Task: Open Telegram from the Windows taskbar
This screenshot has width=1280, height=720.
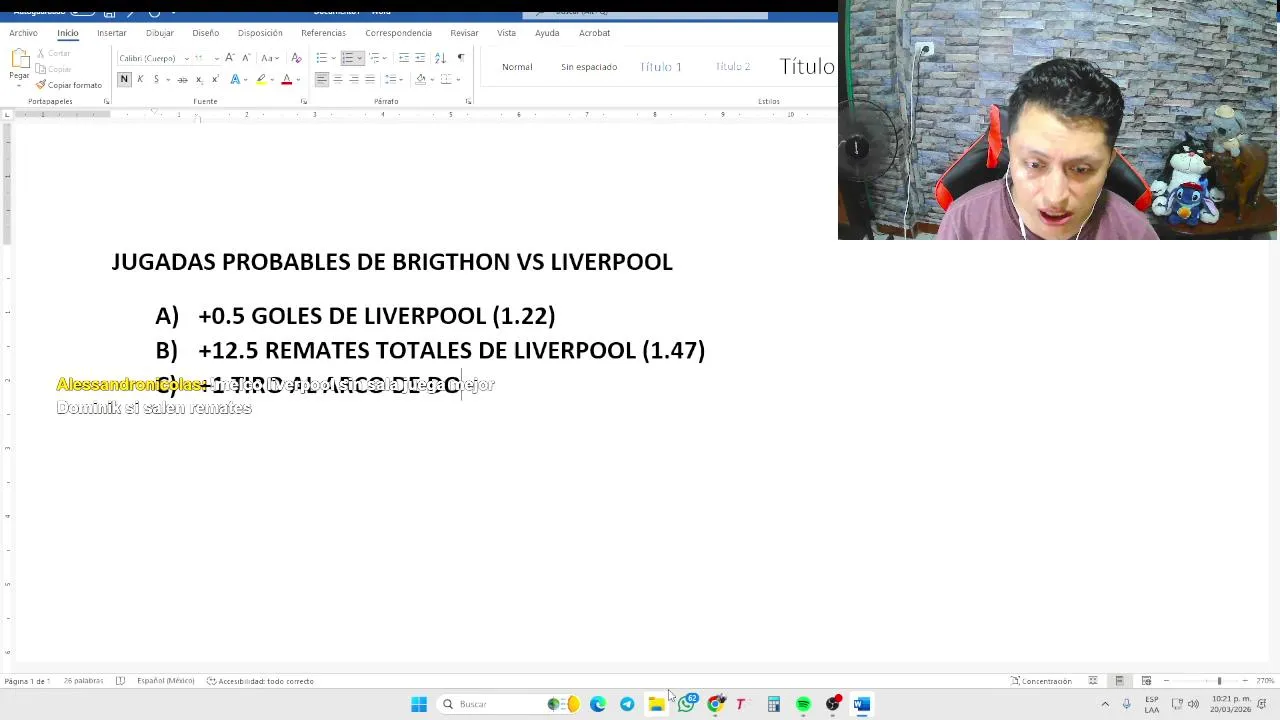Action: pyautogui.click(x=627, y=704)
